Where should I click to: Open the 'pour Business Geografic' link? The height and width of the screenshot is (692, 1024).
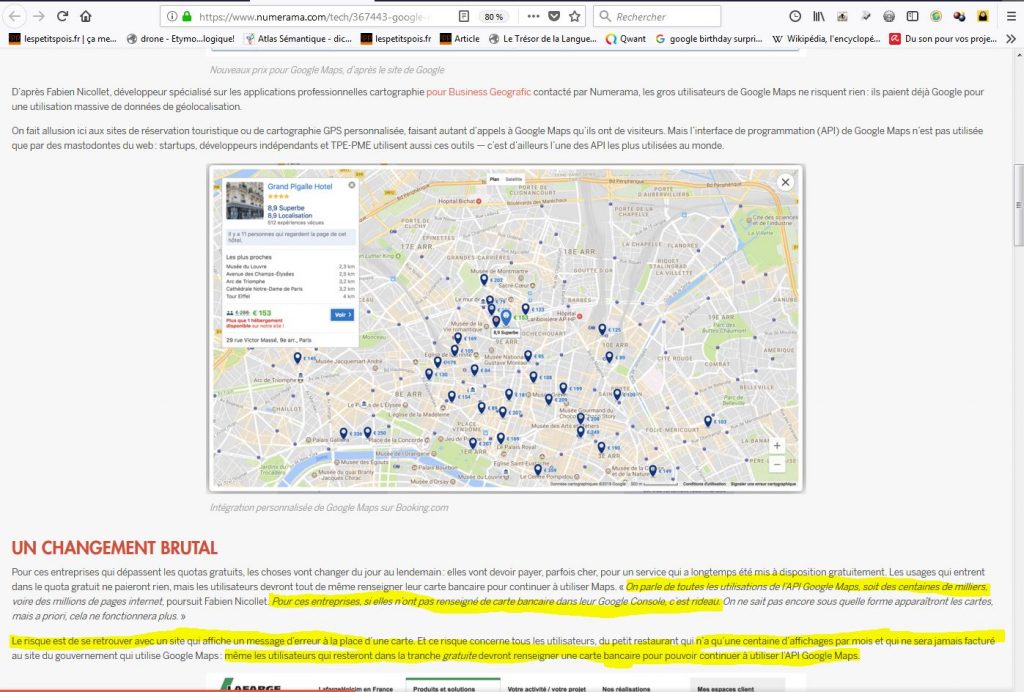tap(478, 92)
